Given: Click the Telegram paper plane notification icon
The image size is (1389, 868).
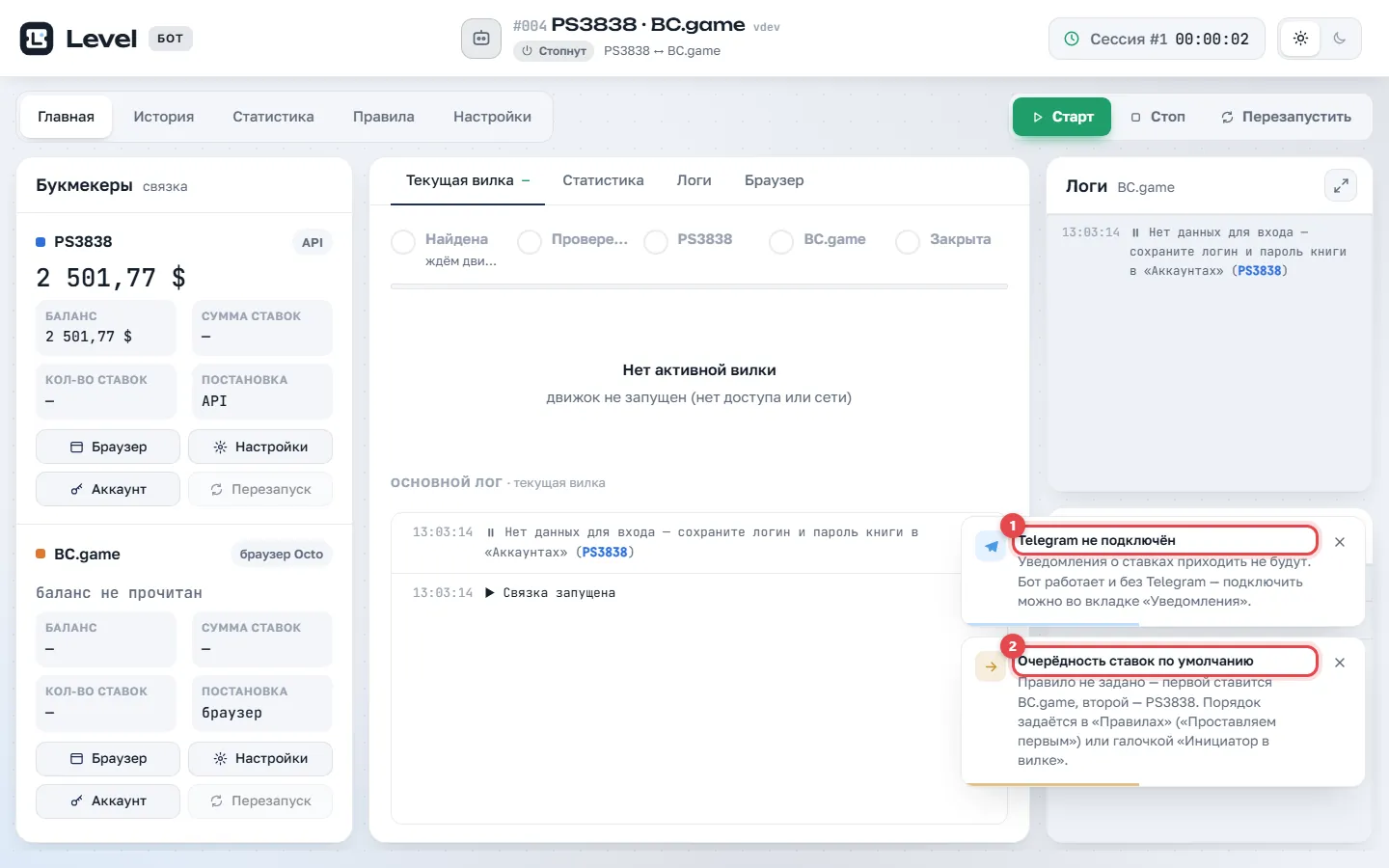Looking at the screenshot, I should pos(991,547).
